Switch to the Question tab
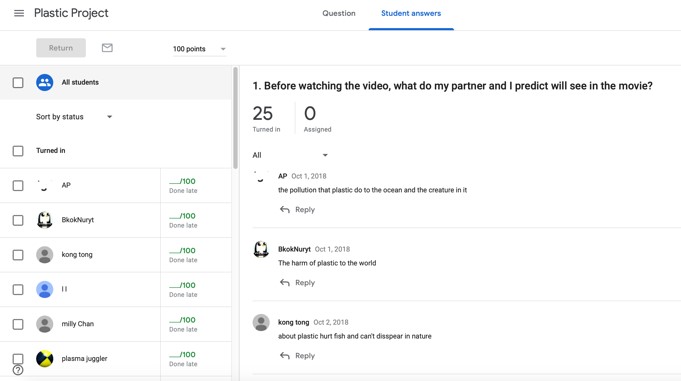The width and height of the screenshot is (681, 381). (x=339, y=13)
